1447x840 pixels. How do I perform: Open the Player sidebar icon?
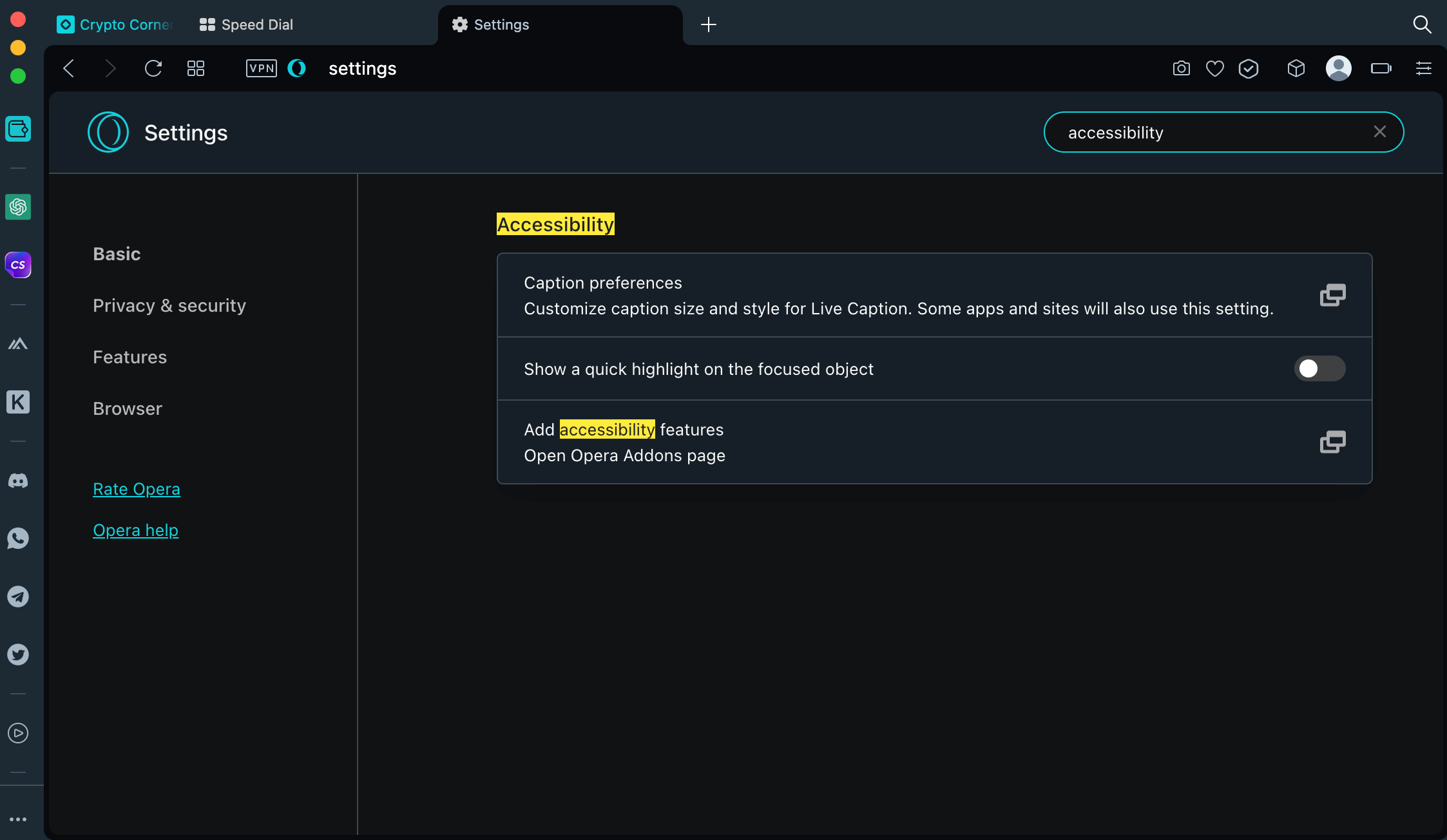pyautogui.click(x=18, y=733)
